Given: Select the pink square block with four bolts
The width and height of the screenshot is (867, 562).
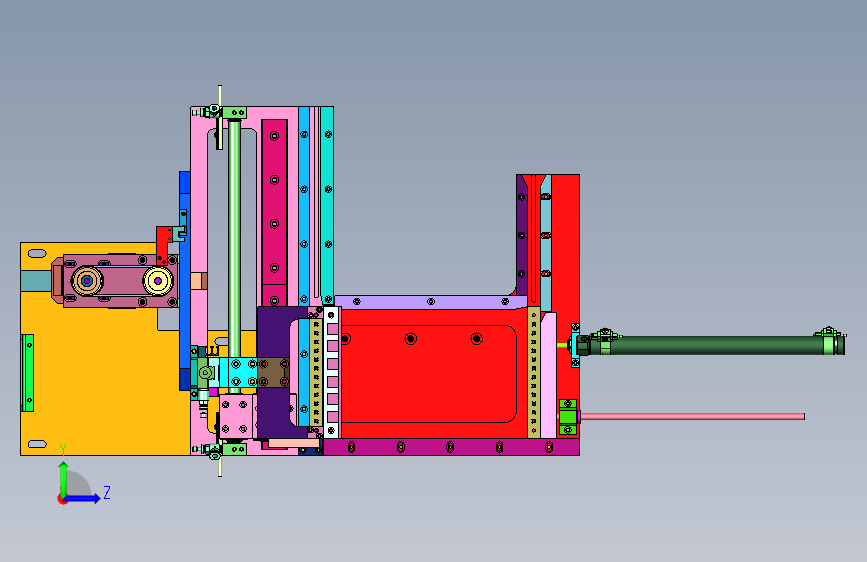Looking at the screenshot, I should (236, 416).
